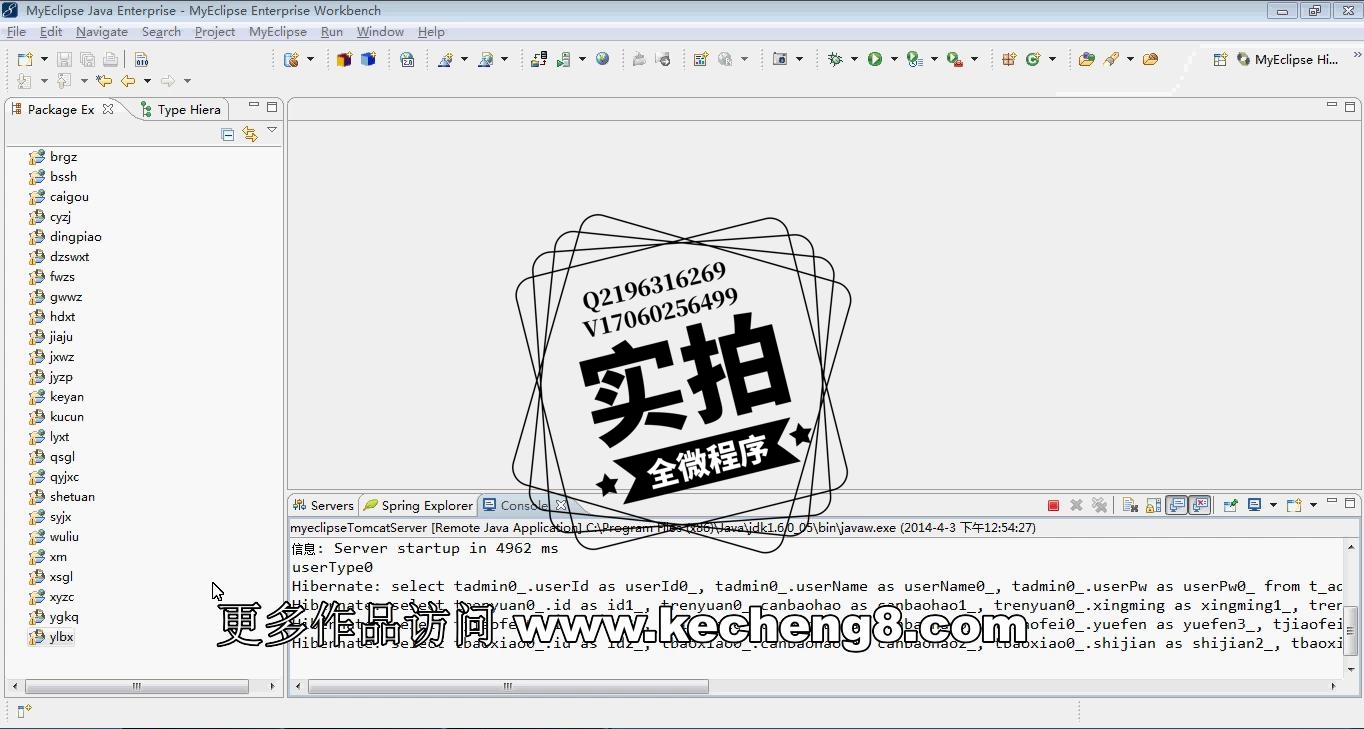Screen dimensions: 1364x729
Task: Open the Search flashlight dropdown arrow
Action: coord(1130,60)
